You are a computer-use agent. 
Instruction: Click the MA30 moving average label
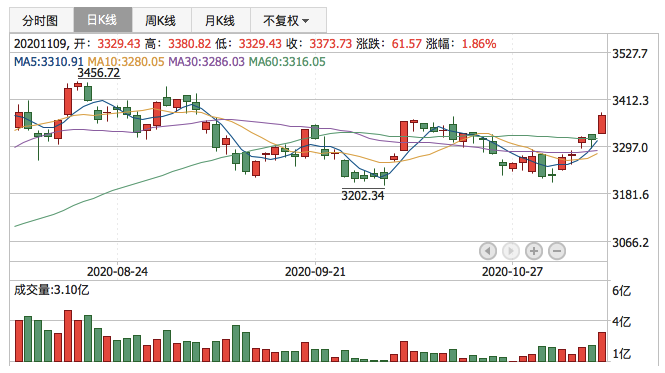coord(207,62)
